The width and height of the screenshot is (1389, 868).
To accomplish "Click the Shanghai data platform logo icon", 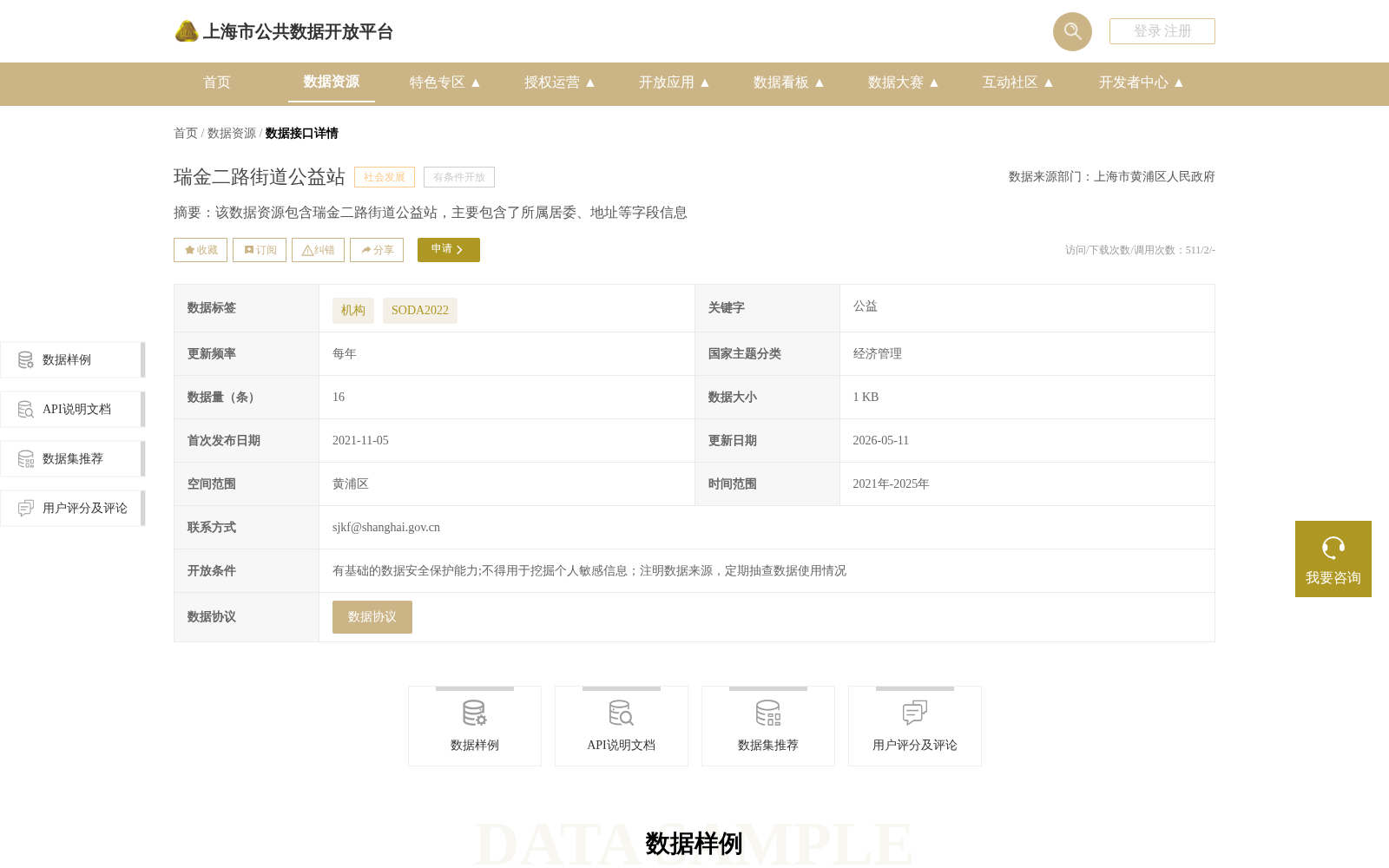I will click(x=187, y=31).
